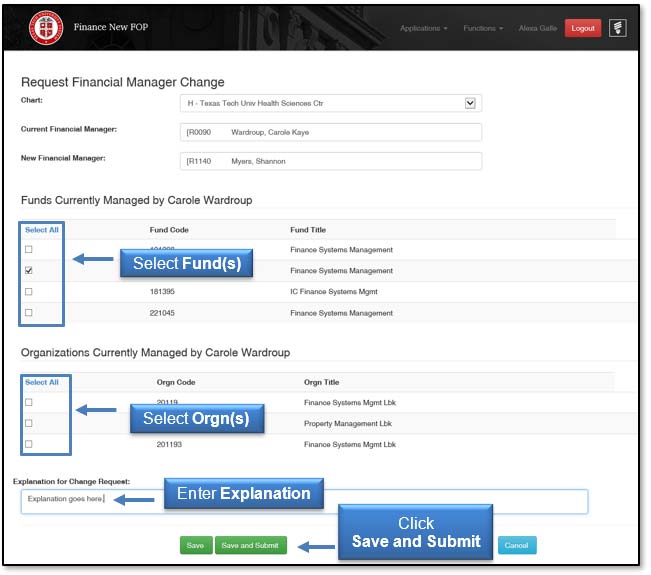Click the green Save button
The height and width of the screenshot is (575, 651).
(x=196, y=546)
